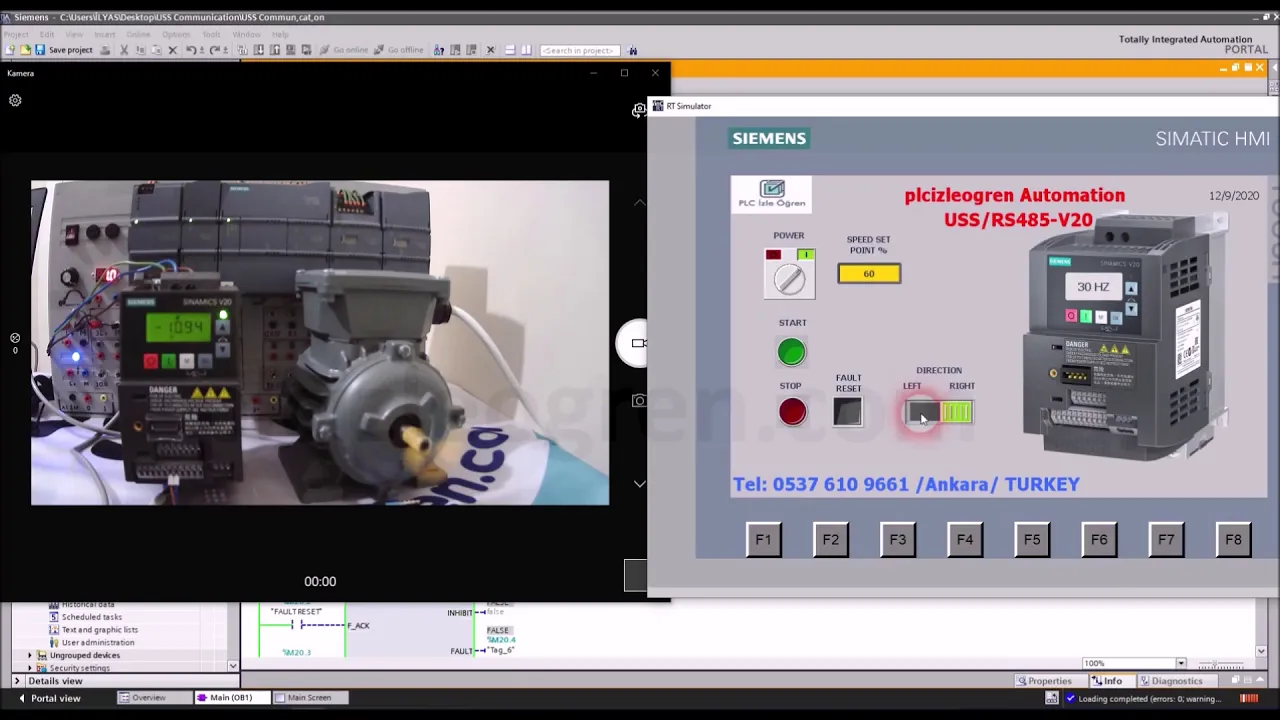This screenshot has width=1280, height=720.
Task: Click the PLC Izle Ogren logo on HMI
Action: pyautogui.click(x=771, y=194)
